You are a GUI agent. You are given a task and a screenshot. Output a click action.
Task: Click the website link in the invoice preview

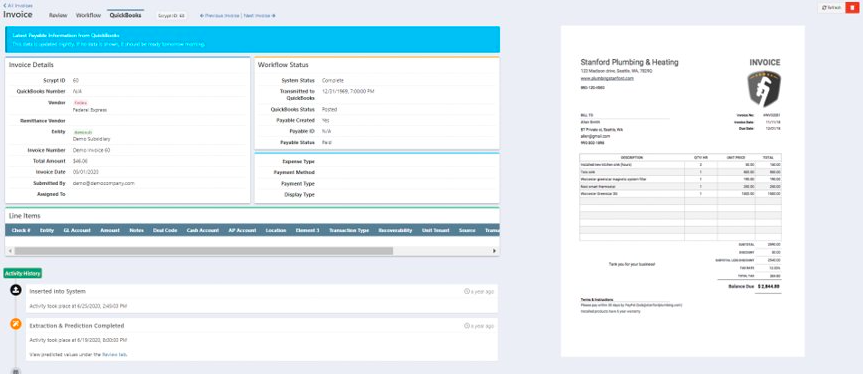(x=607, y=79)
